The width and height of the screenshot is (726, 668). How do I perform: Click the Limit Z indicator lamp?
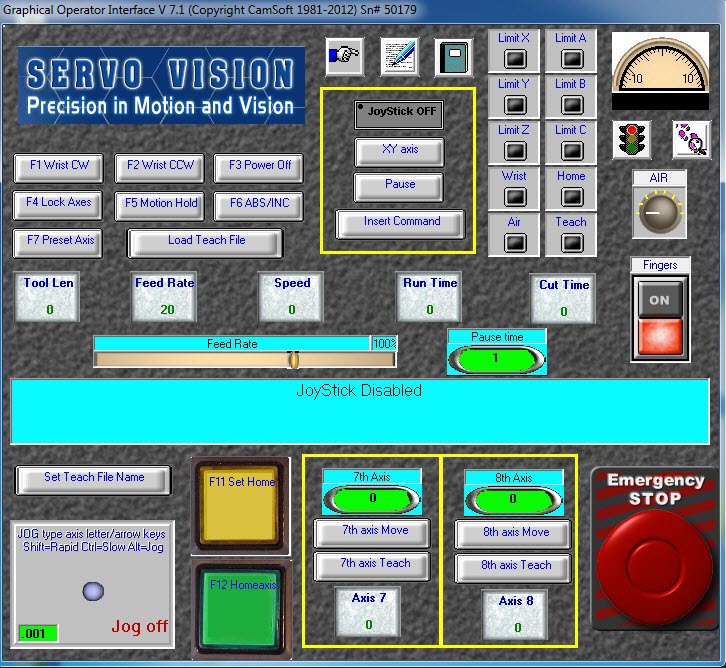[515, 151]
